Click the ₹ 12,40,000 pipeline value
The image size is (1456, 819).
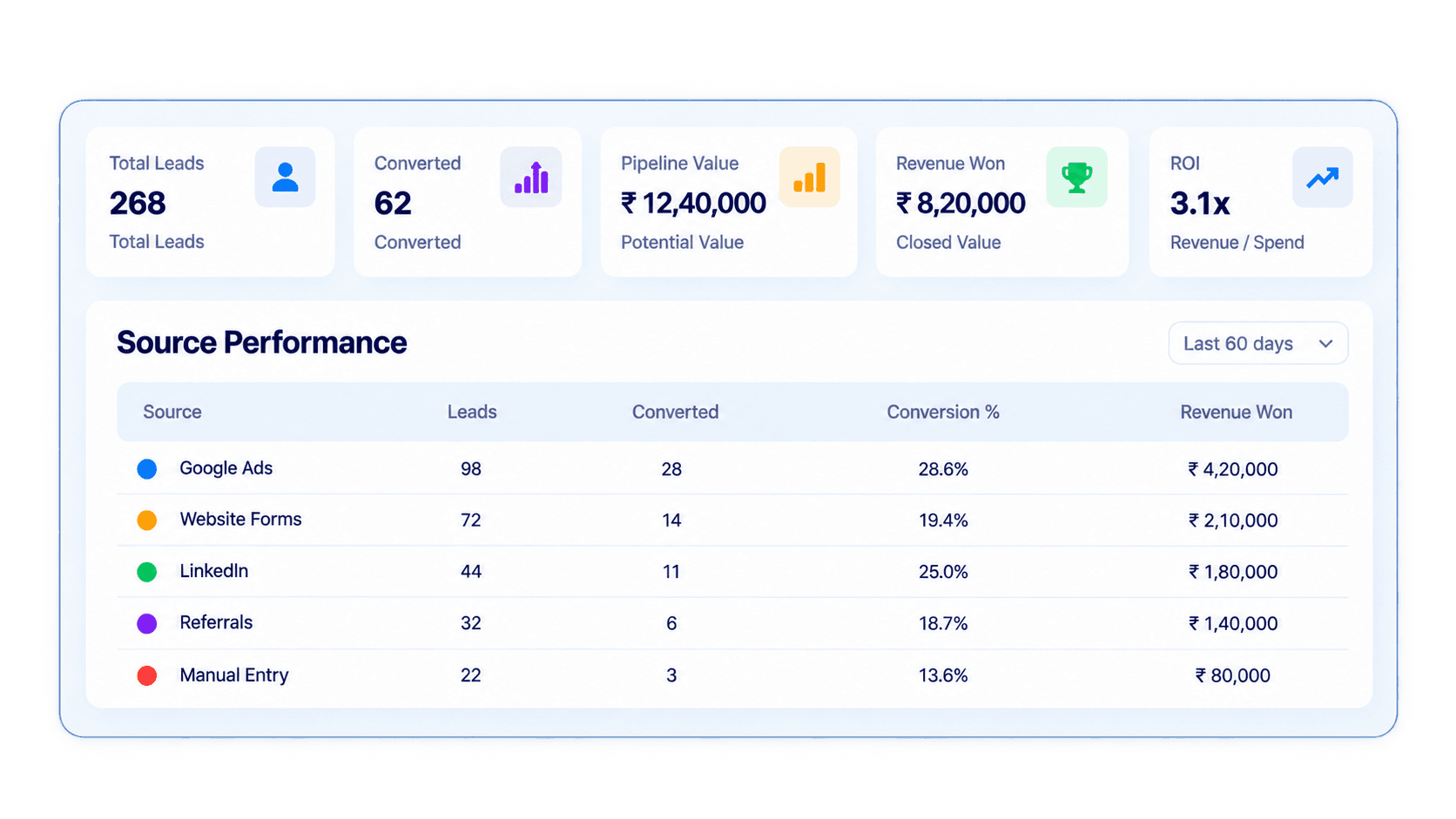tap(693, 204)
